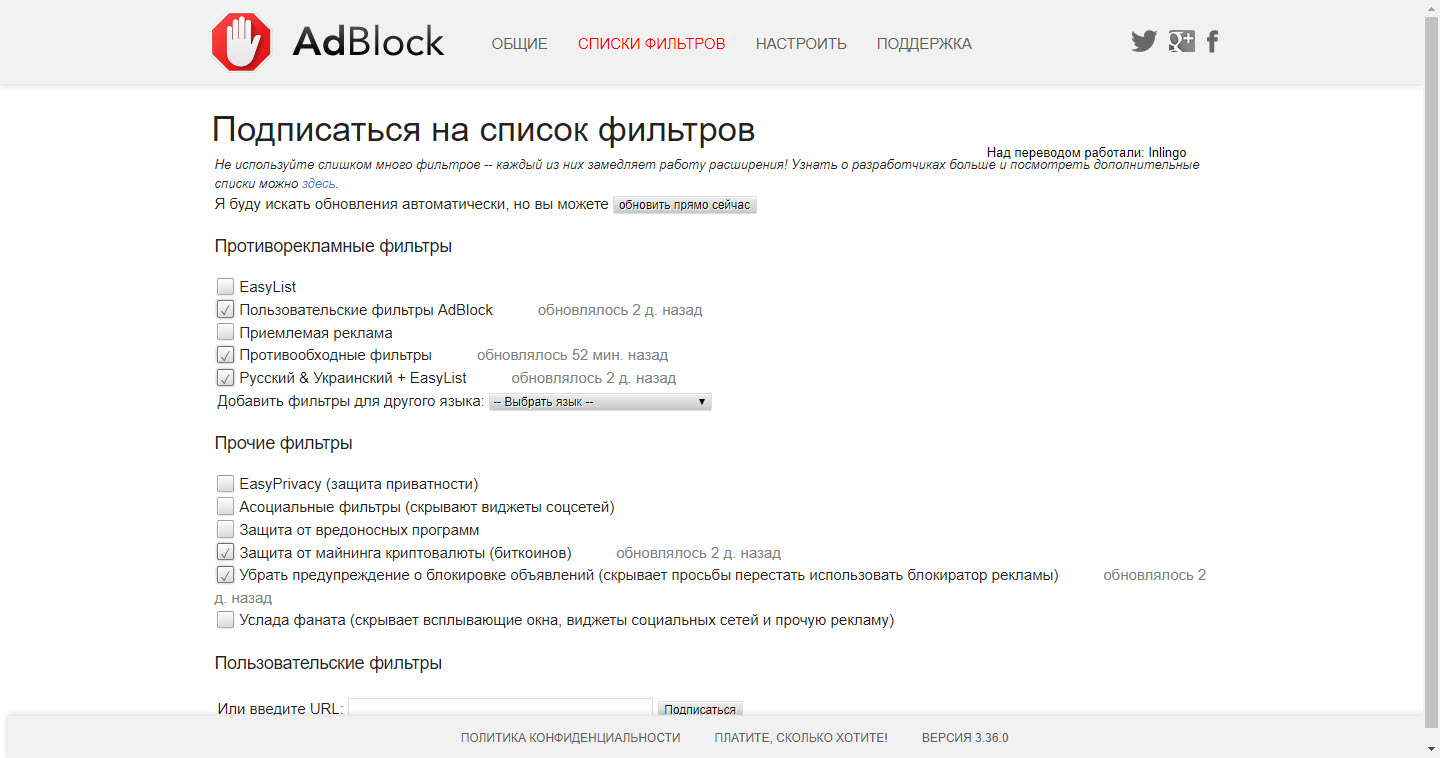Click the AdBlock stop-hand logo
Screen dimensions: 1440x758
pyautogui.click(x=241, y=42)
